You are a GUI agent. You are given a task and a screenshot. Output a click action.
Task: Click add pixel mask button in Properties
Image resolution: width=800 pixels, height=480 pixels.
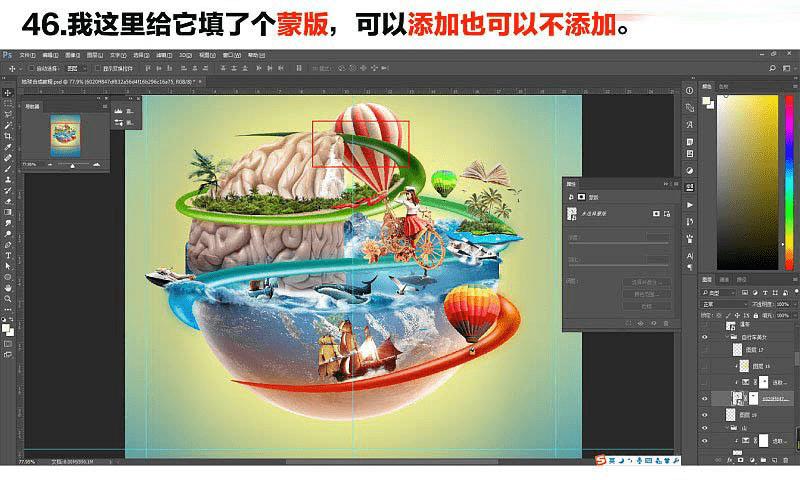point(656,214)
